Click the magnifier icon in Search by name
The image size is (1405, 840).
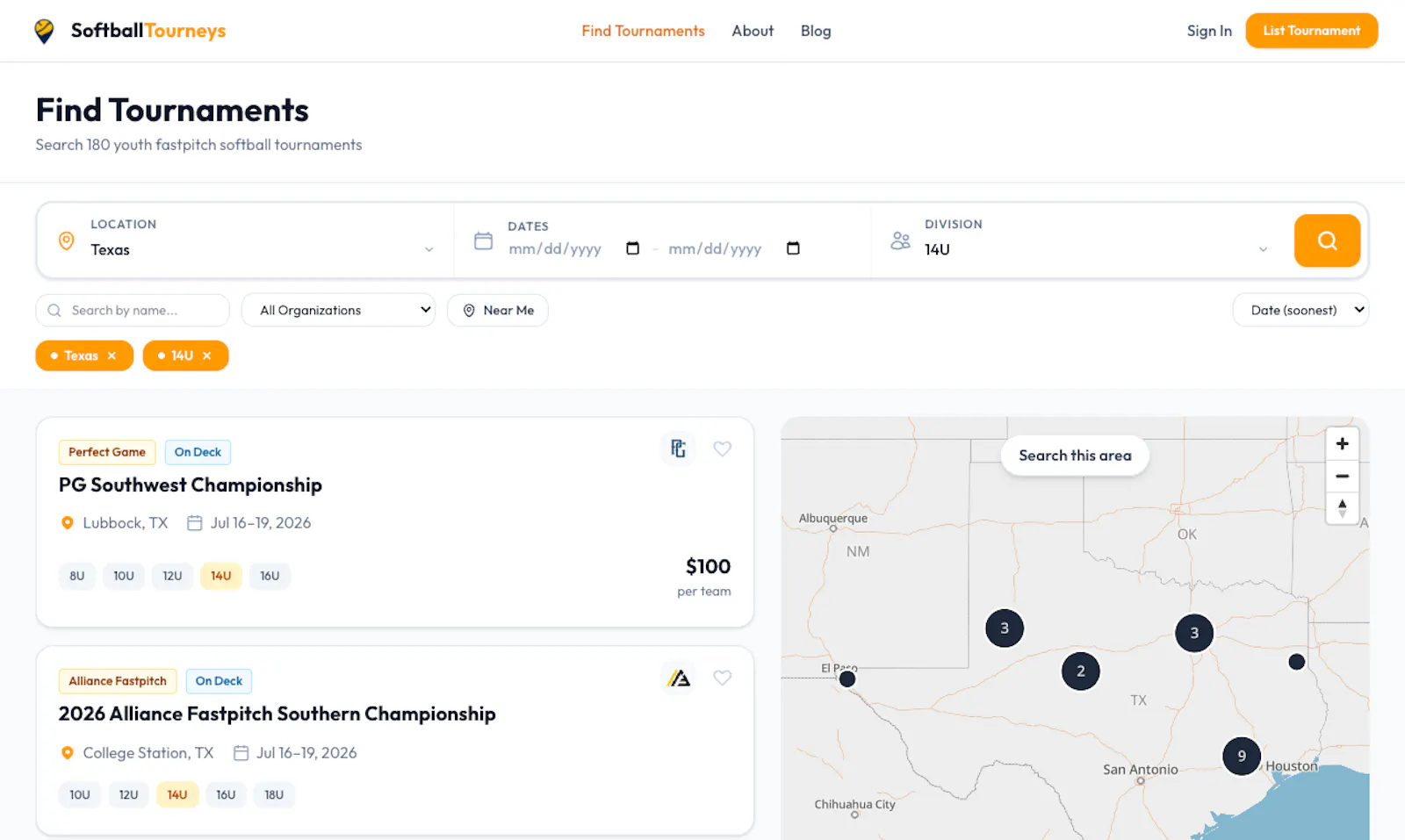(54, 310)
